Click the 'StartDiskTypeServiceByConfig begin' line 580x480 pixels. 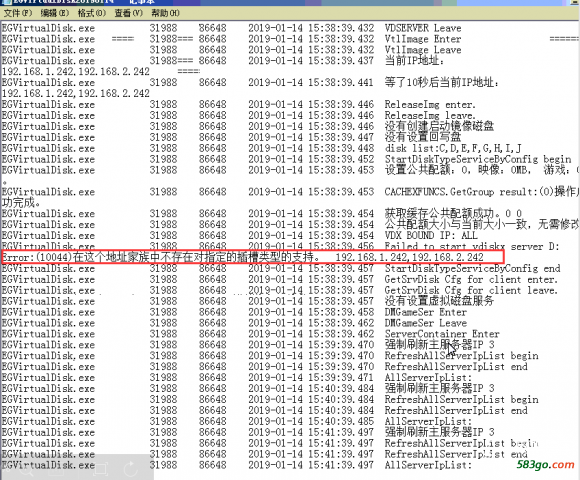(287, 159)
